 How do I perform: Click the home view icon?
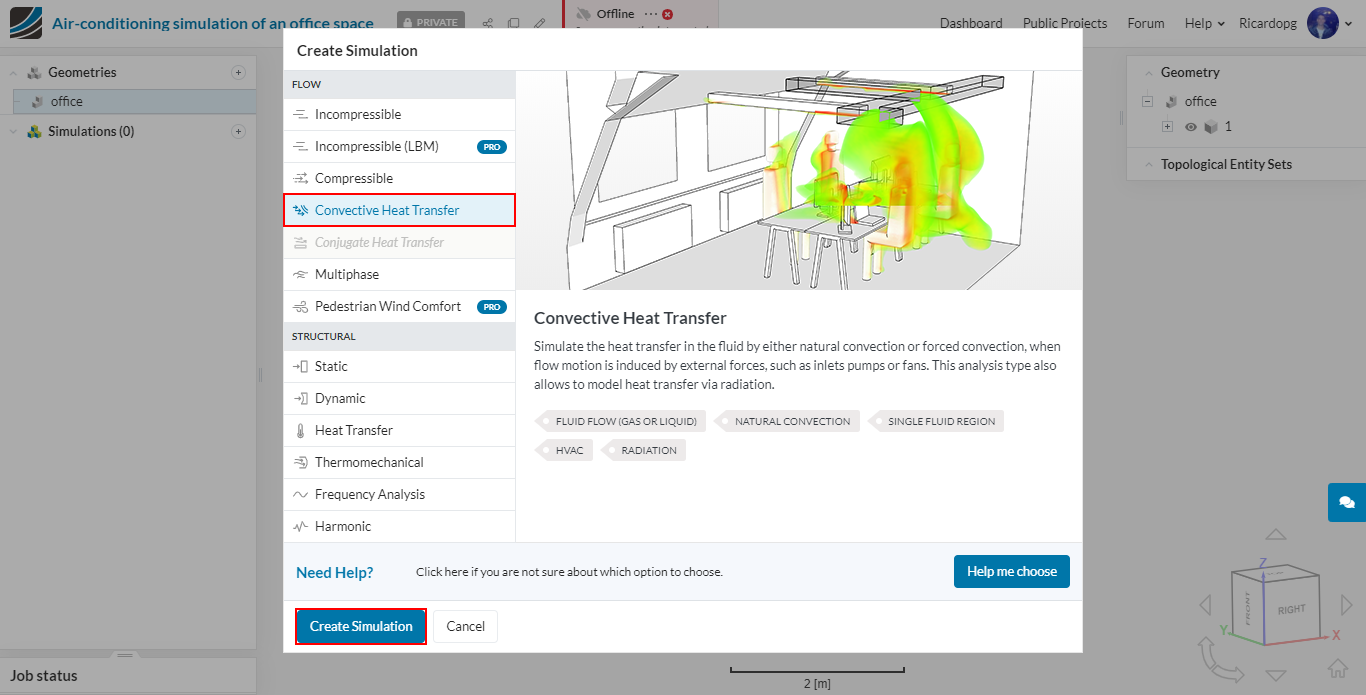coord(1338,669)
